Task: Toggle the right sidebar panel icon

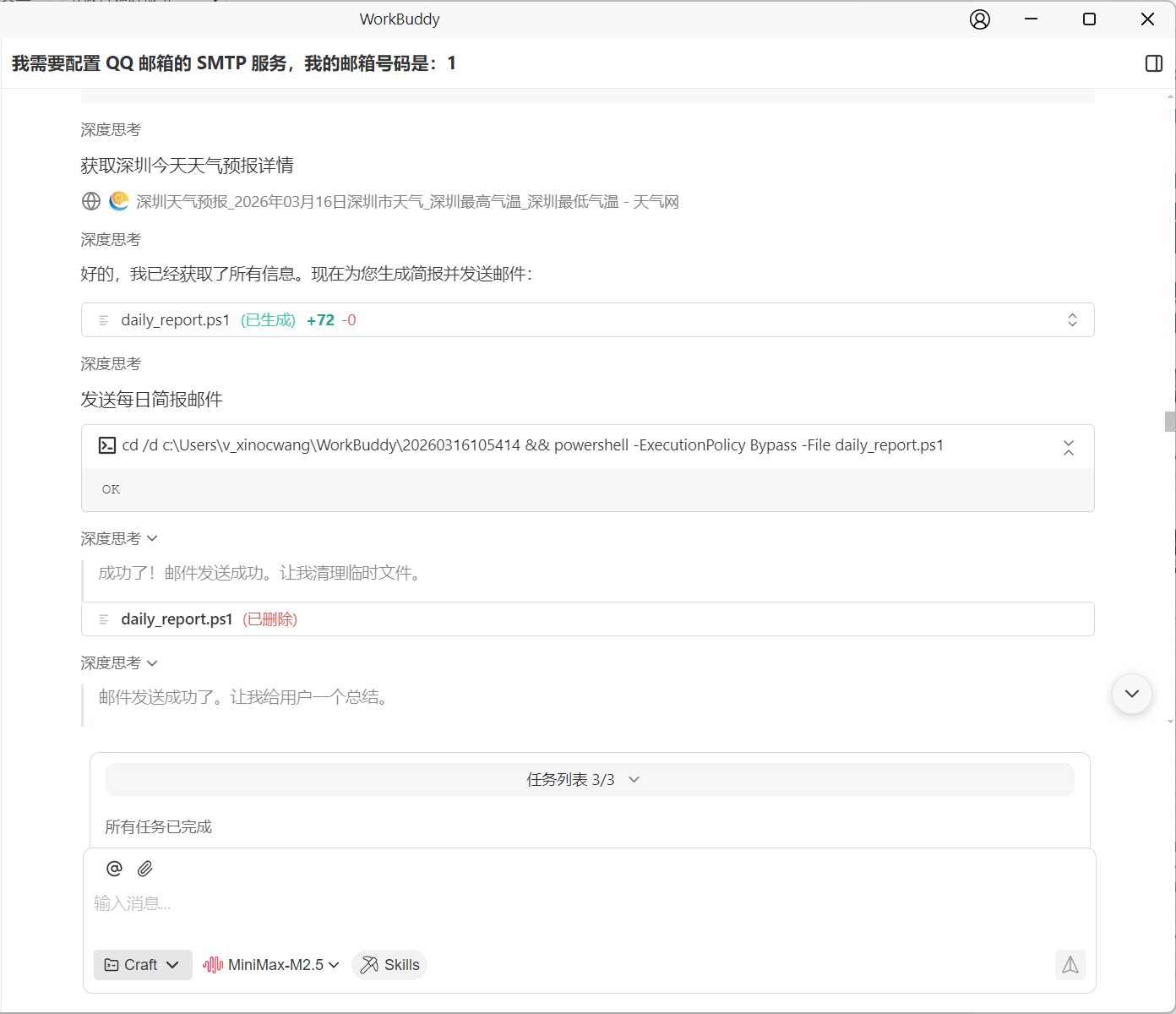Action: tap(1153, 63)
